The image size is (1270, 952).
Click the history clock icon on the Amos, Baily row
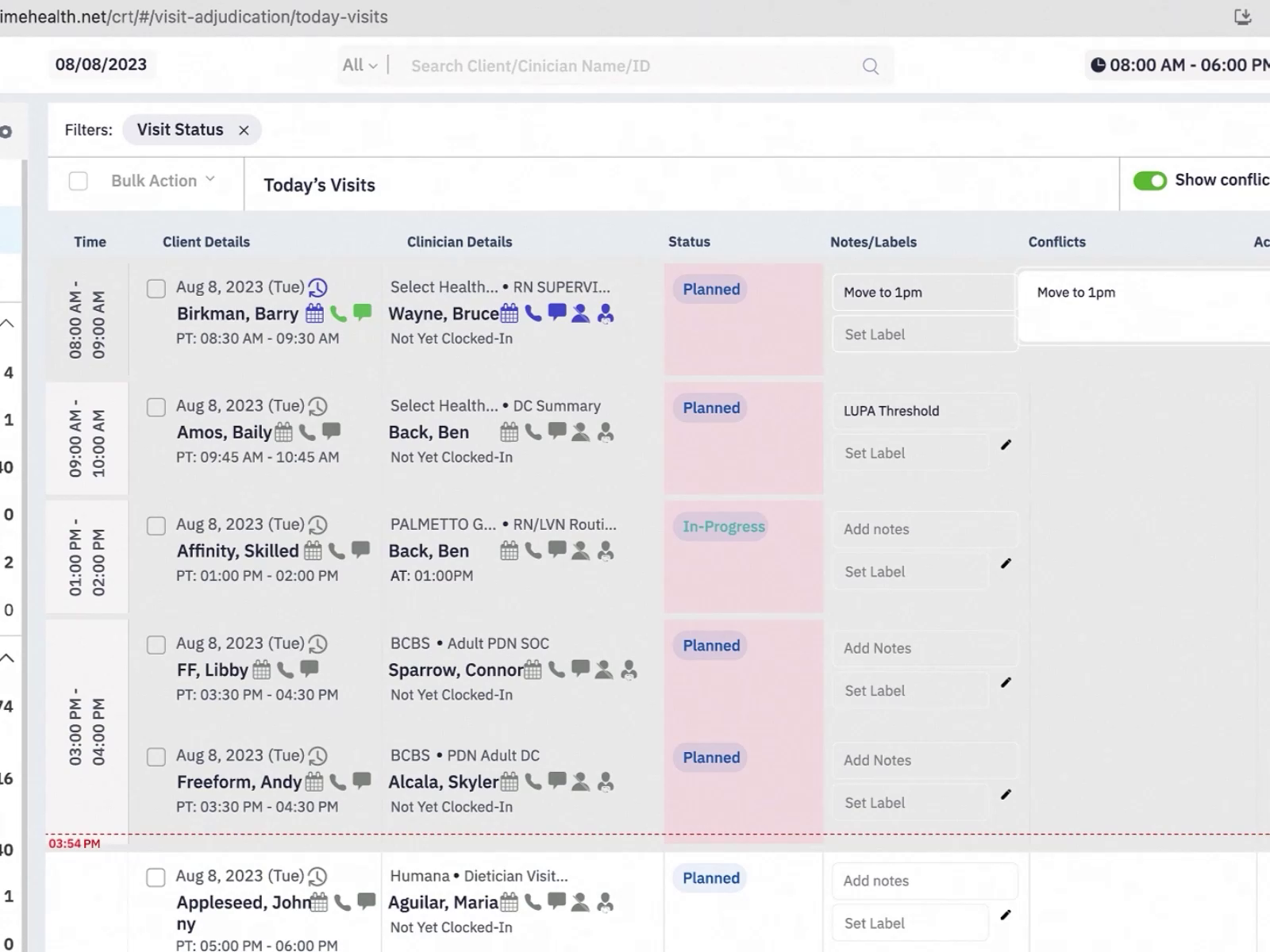[317, 406]
